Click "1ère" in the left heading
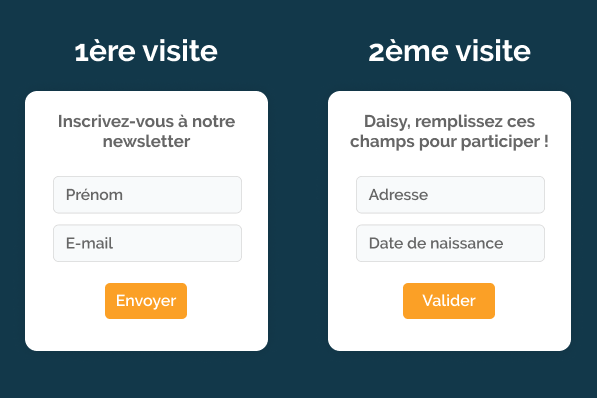Screen dimensions: 597x398 (x=105, y=51)
